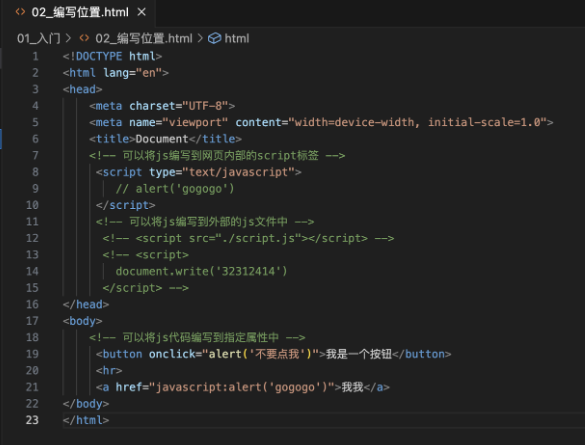The height and width of the screenshot is (445, 585).
Task: Click the html symbol breadcrumb
Action: [237, 38]
